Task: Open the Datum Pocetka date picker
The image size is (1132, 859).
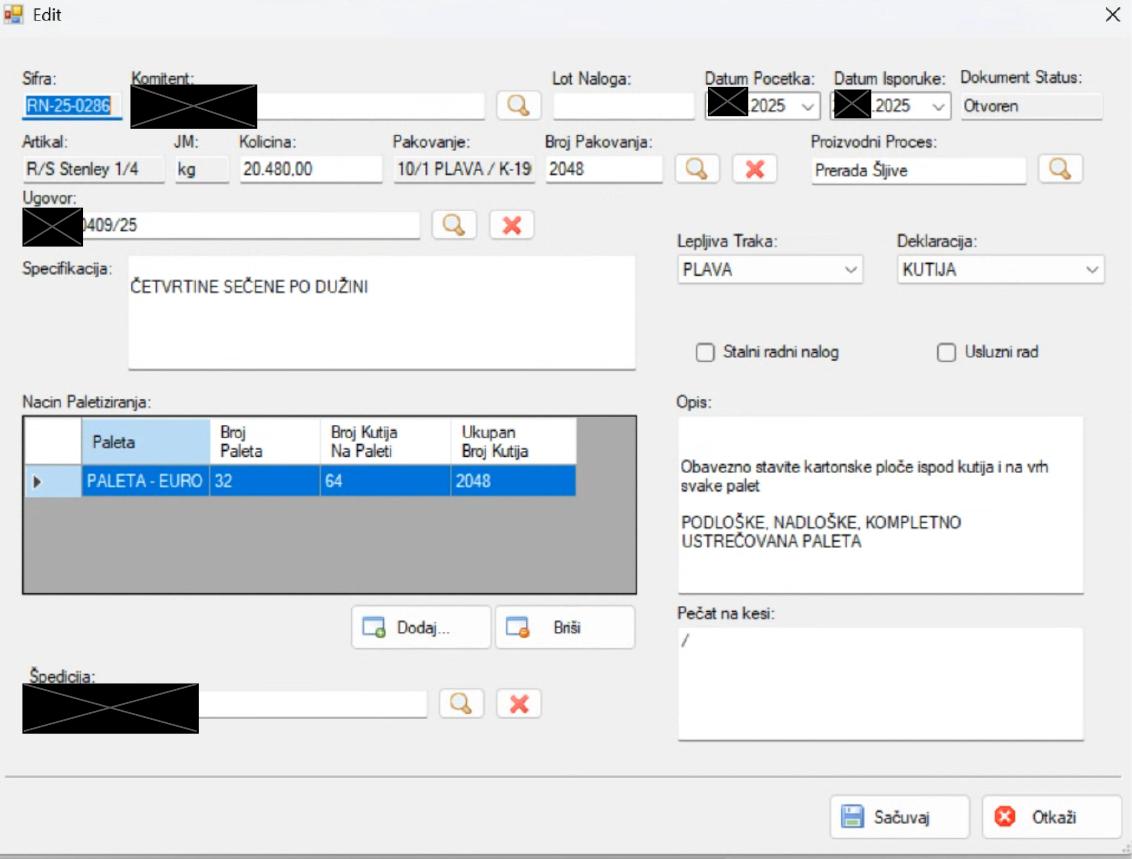Action: point(808,106)
